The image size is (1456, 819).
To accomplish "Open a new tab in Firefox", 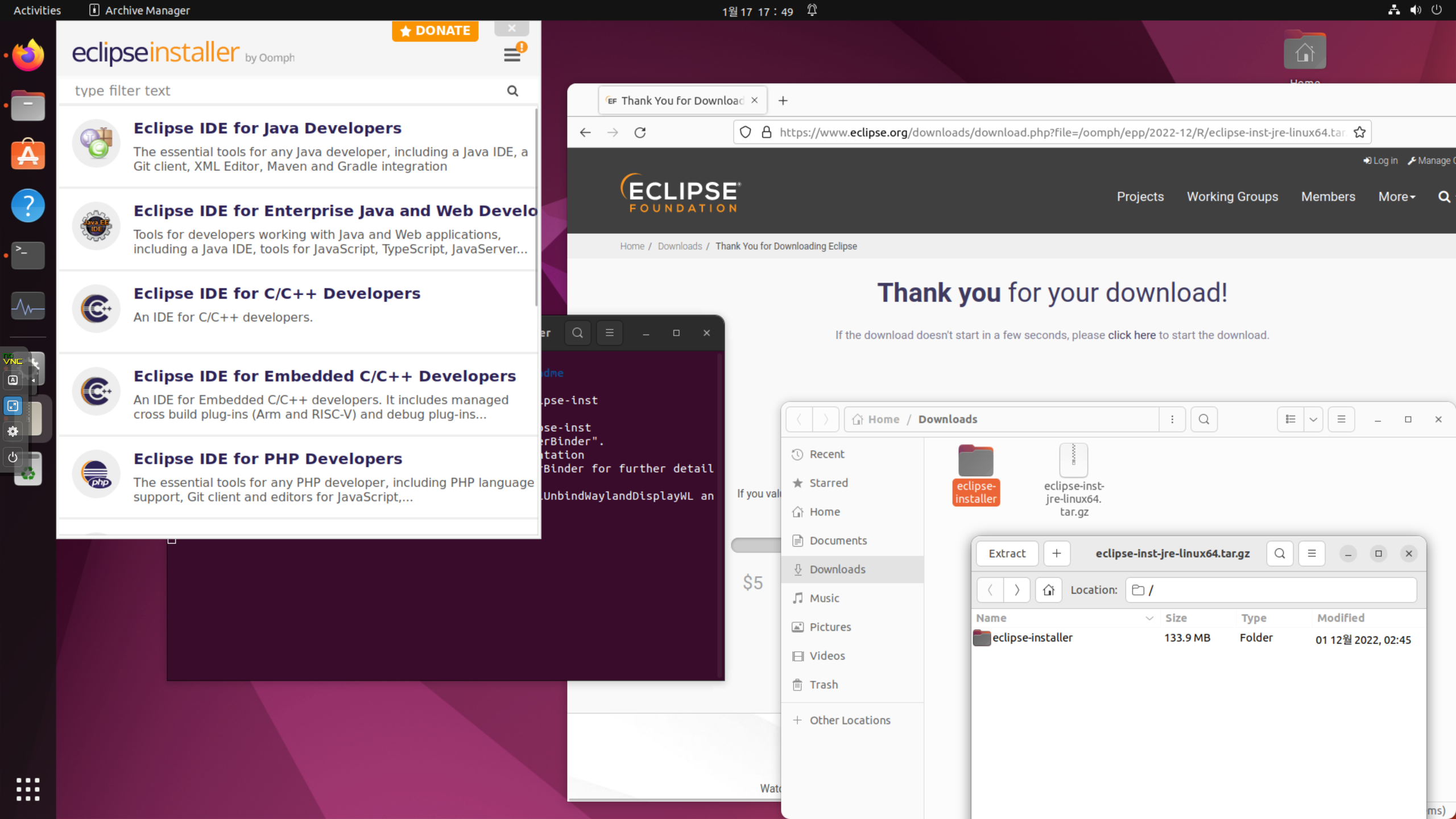I will [x=783, y=101].
